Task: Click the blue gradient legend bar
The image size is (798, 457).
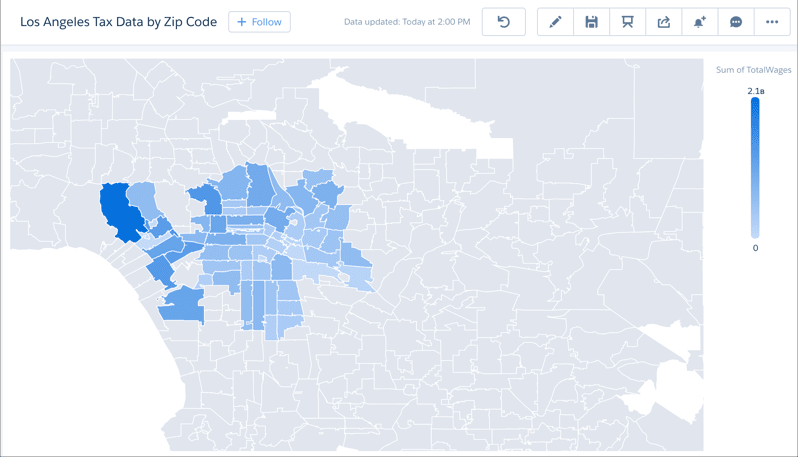Action: point(755,167)
